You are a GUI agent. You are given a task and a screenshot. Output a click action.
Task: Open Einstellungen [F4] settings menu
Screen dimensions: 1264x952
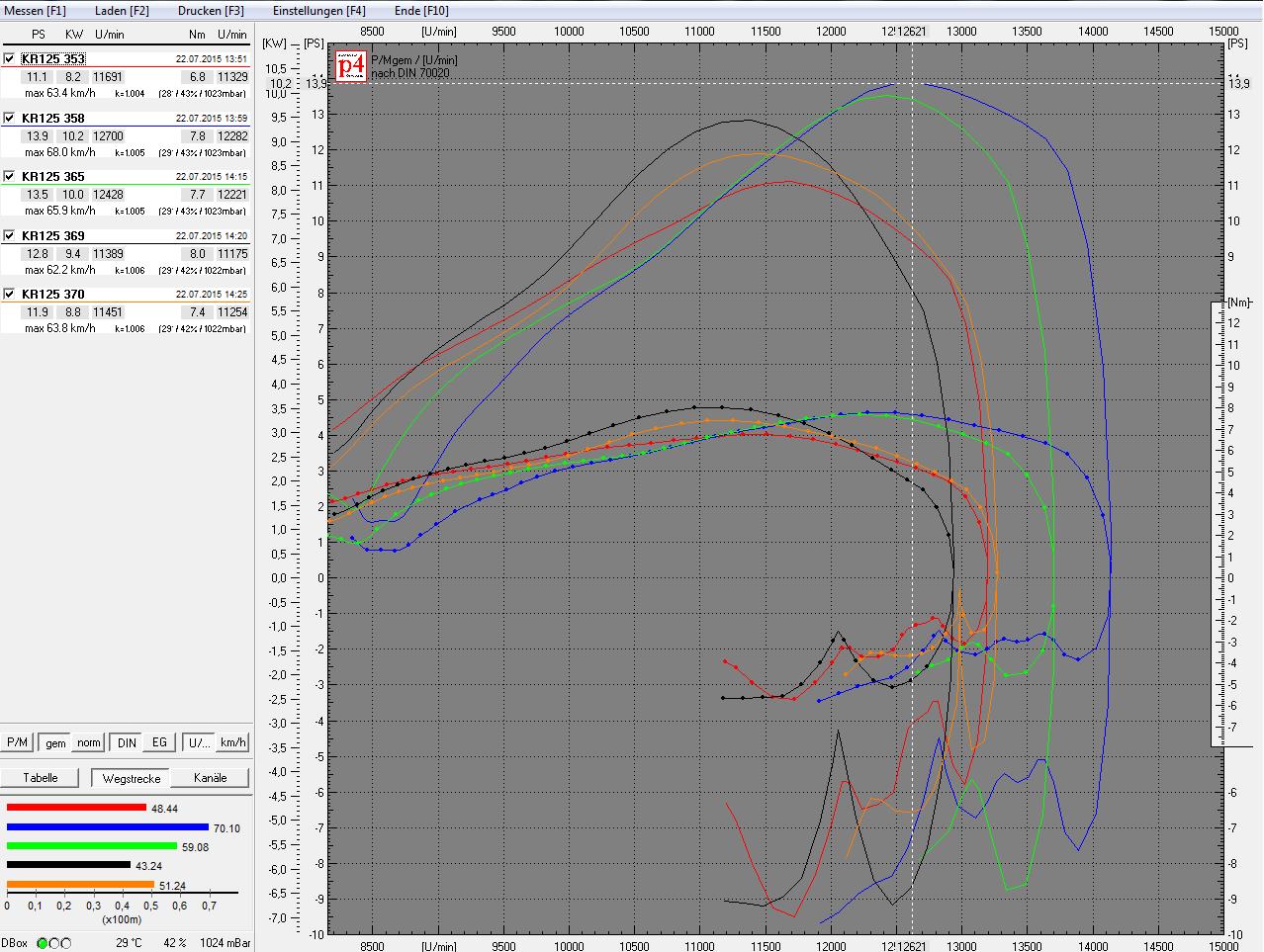[x=318, y=10]
